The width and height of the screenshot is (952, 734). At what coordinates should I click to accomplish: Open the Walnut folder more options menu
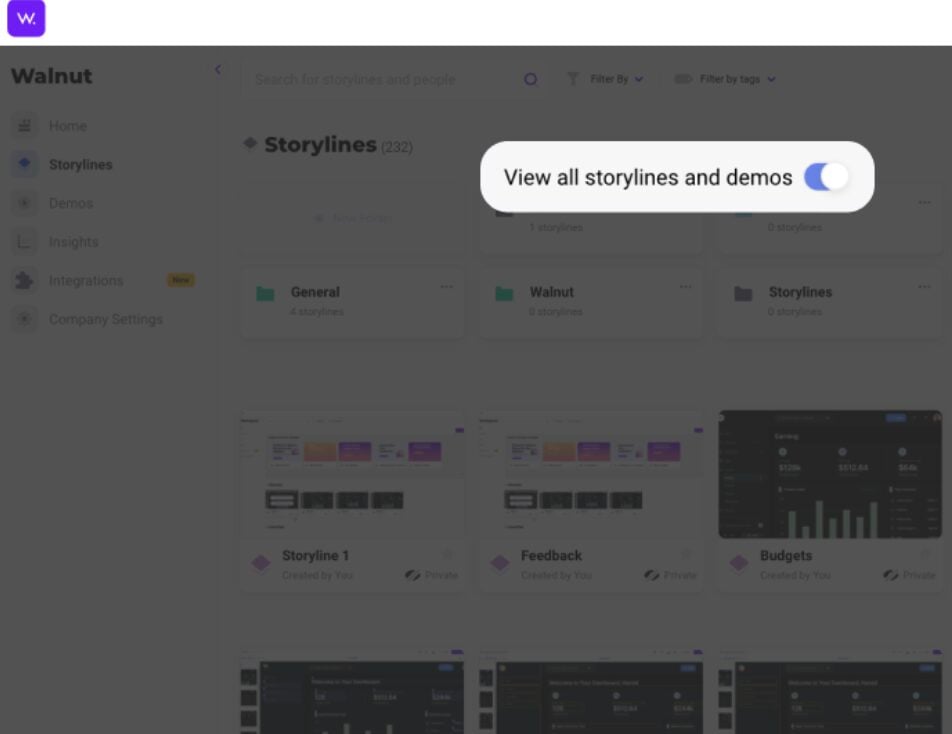coord(686,287)
